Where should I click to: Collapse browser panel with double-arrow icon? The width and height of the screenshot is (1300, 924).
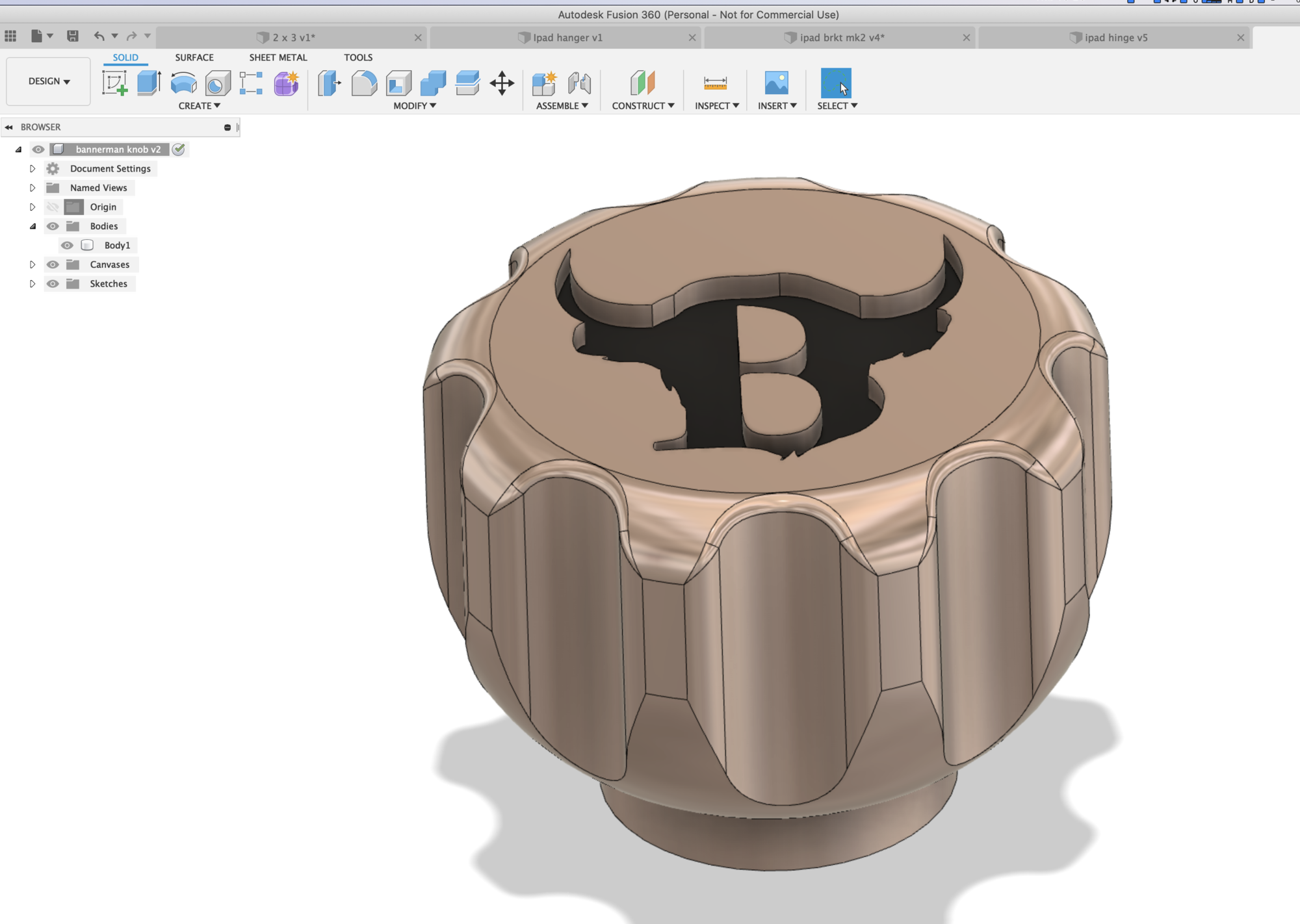coord(8,127)
